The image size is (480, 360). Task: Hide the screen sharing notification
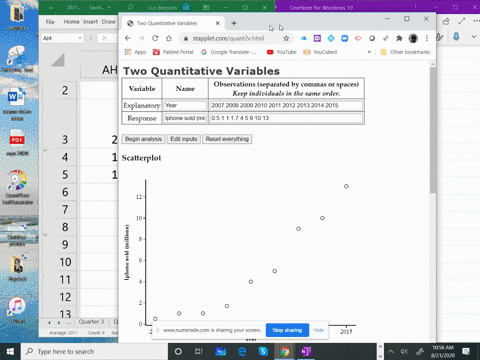[318, 330]
